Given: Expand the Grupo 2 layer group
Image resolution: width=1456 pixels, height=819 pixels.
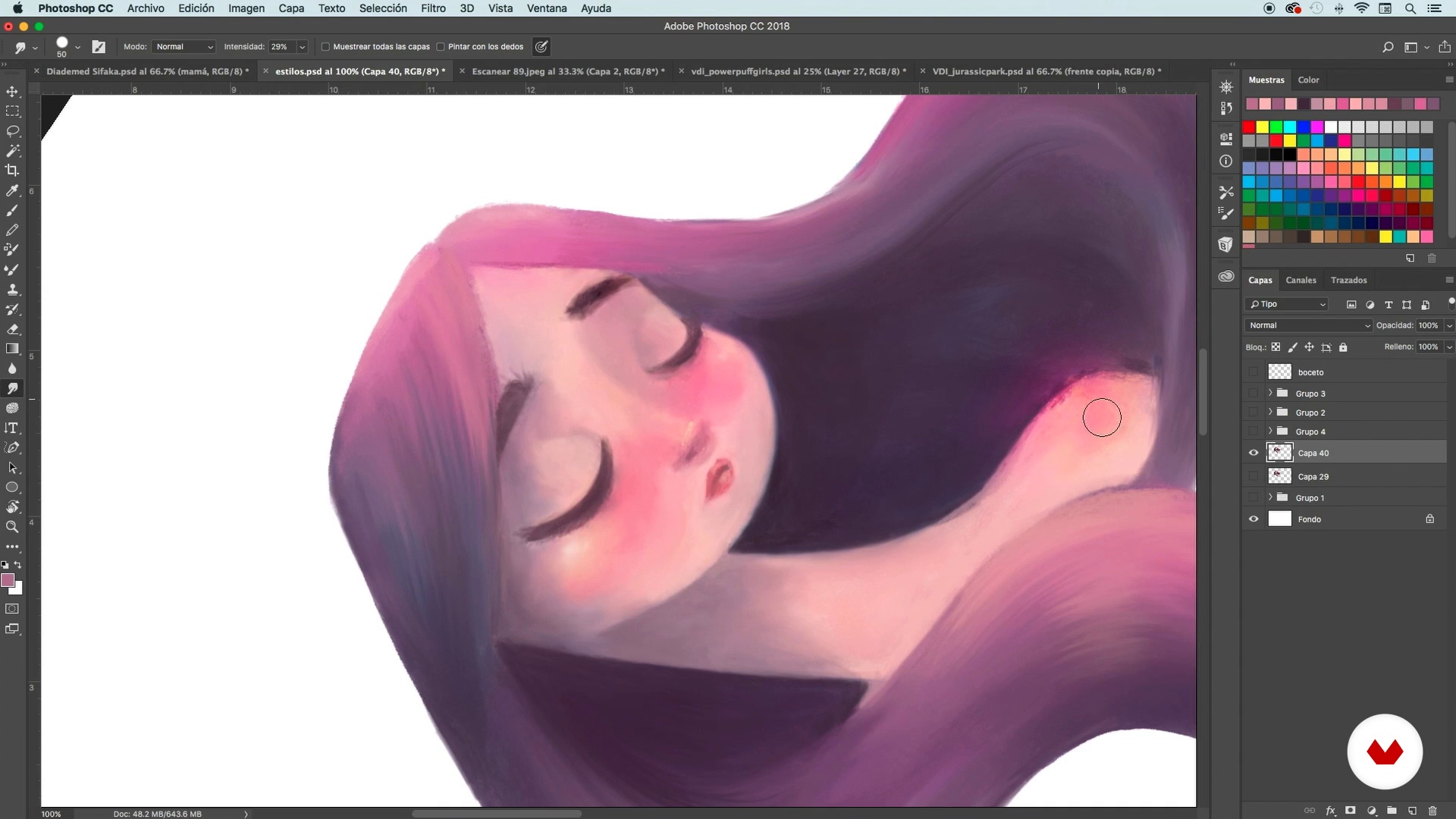Looking at the screenshot, I should pyautogui.click(x=1270, y=412).
